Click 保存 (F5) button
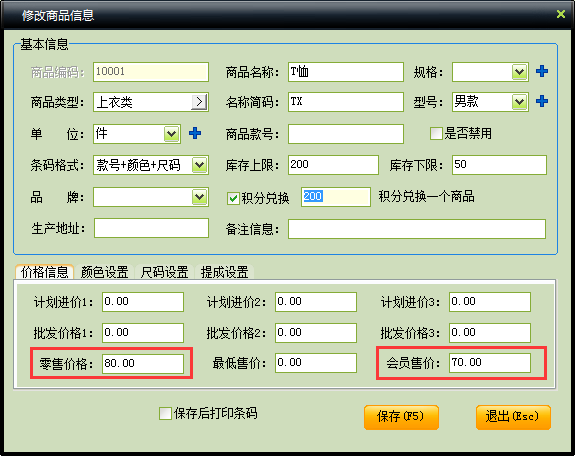The image size is (575, 456). coord(401,417)
